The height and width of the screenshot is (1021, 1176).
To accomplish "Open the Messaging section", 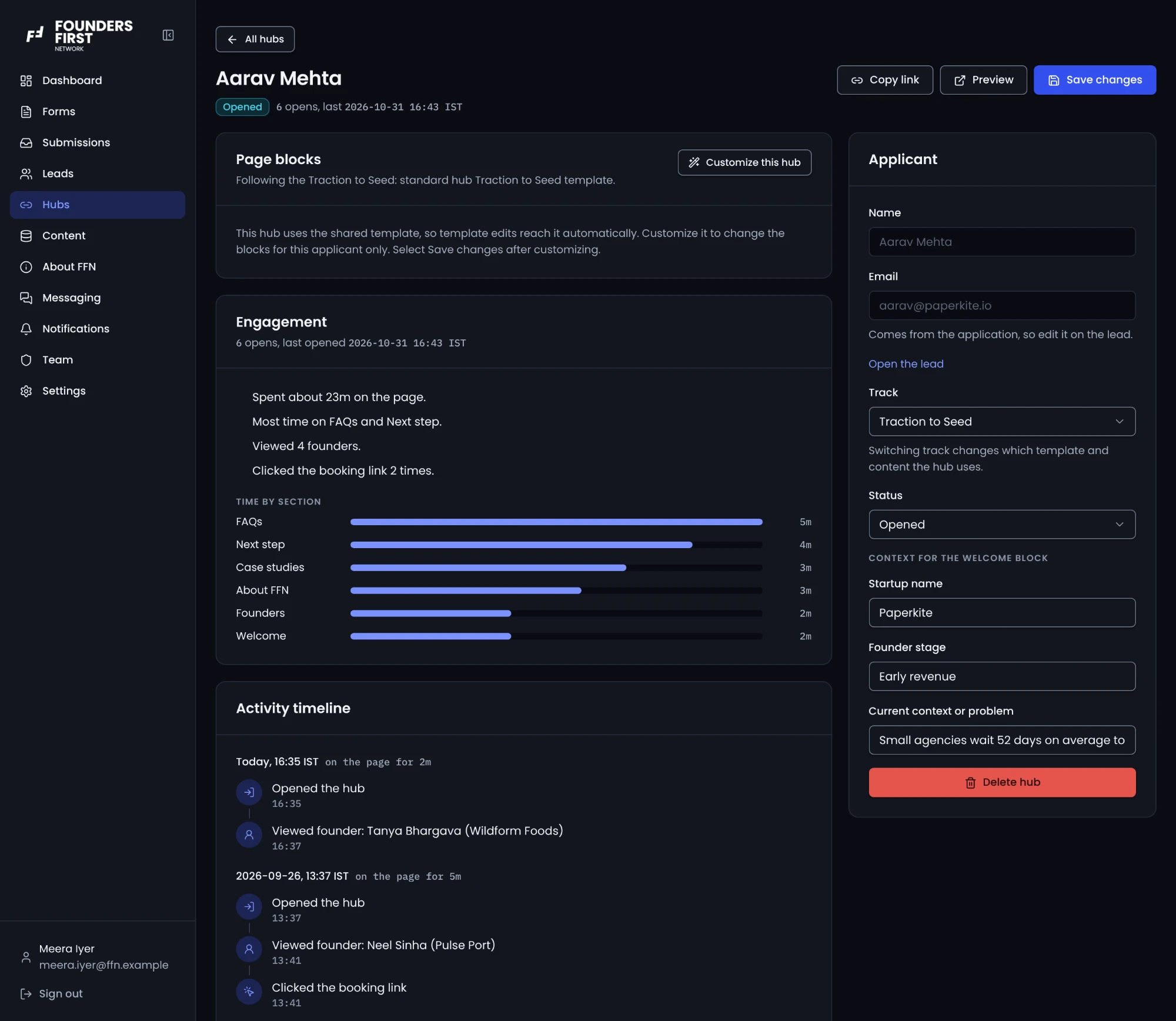I will 98,298.
